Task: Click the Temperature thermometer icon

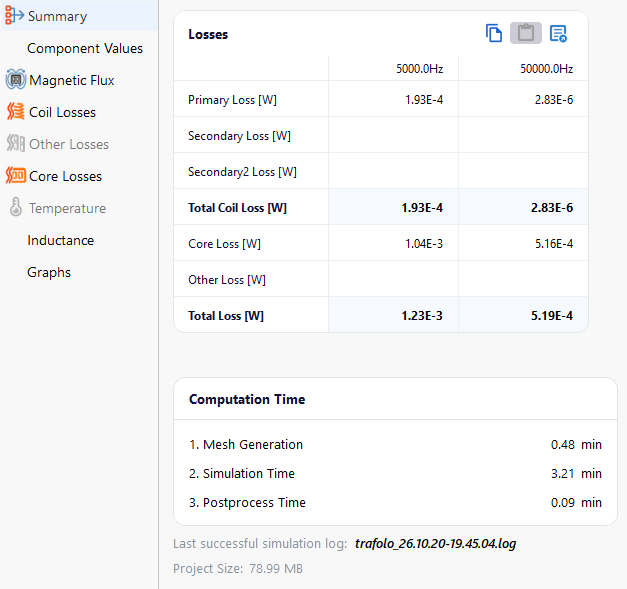Action: click(16, 207)
